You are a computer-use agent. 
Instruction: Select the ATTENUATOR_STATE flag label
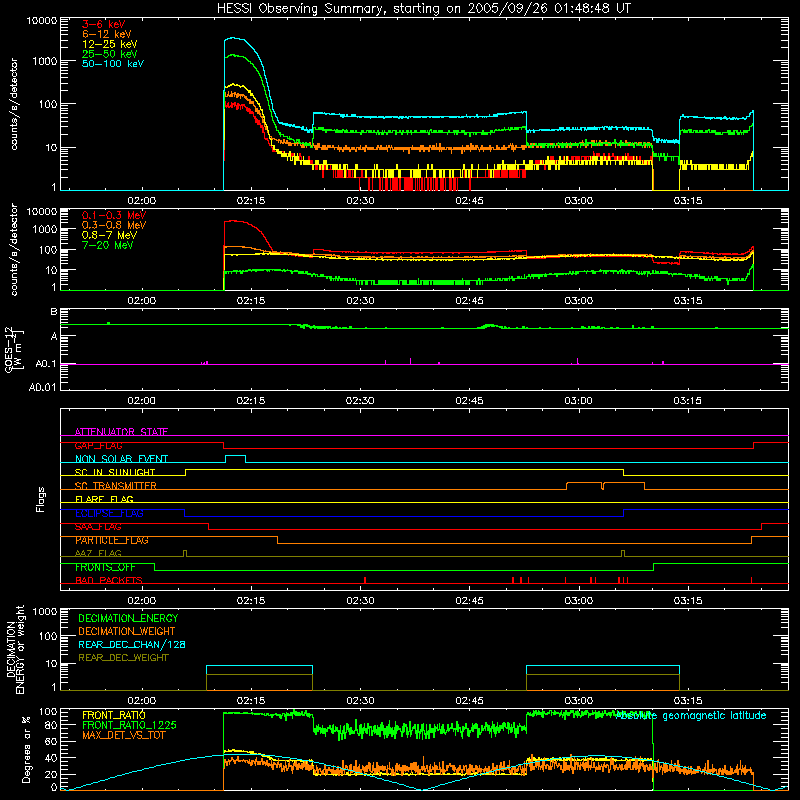[x=121, y=432]
